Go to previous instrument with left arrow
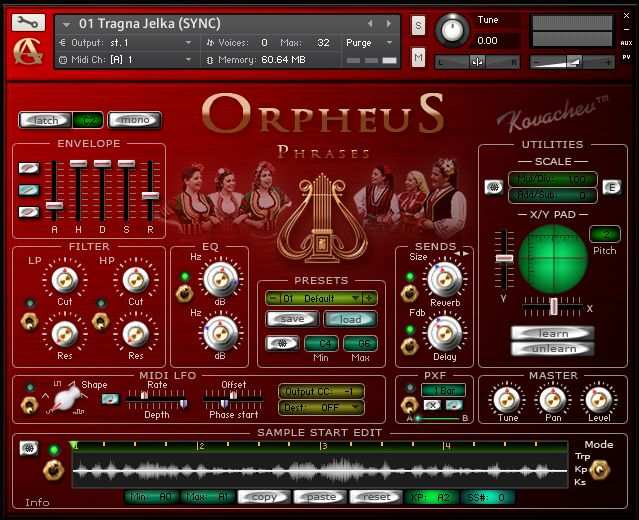The height and width of the screenshot is (520, 639). (x=370, y=24)
